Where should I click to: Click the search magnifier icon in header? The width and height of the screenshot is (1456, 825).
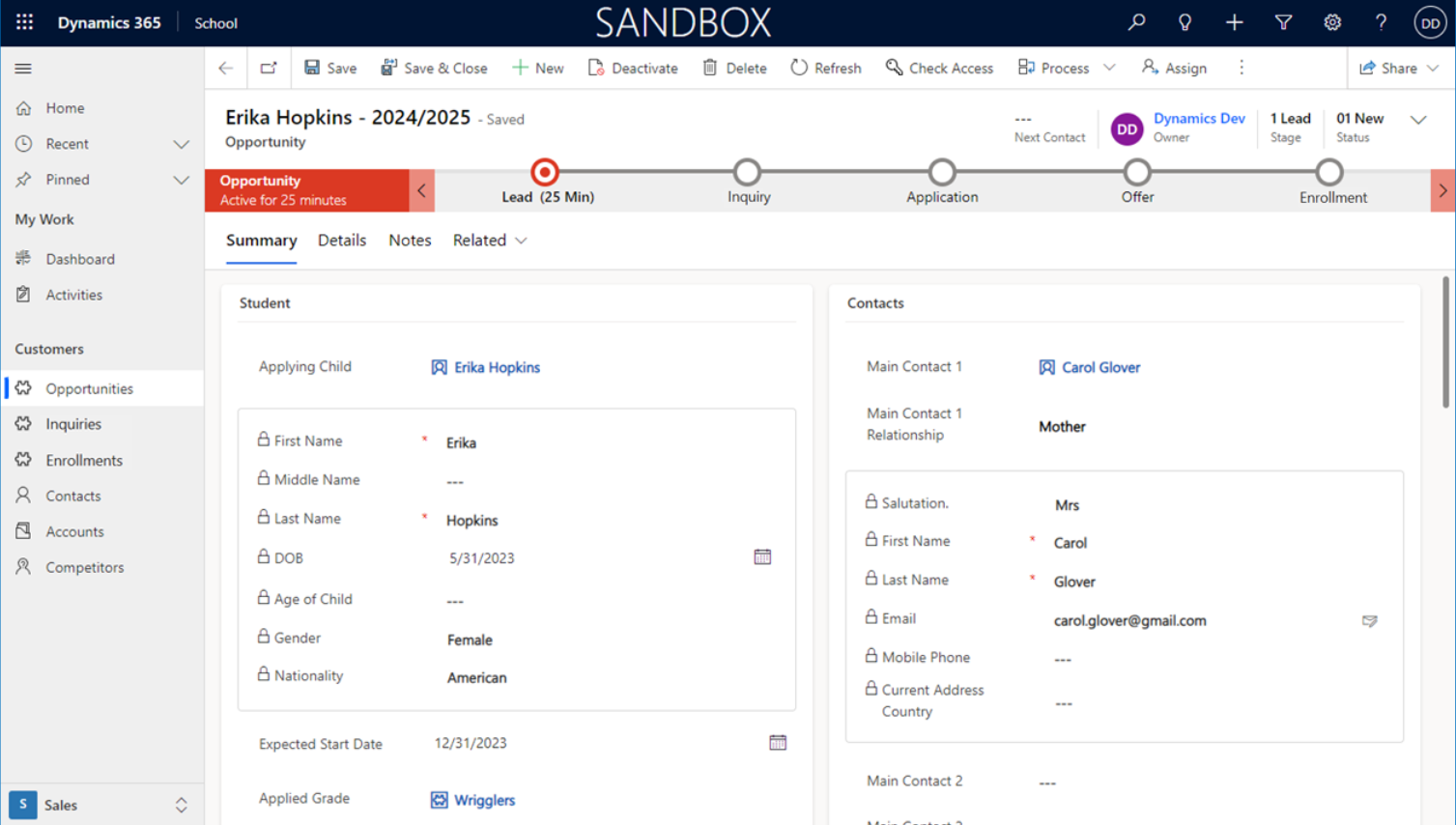point(1136,22)
